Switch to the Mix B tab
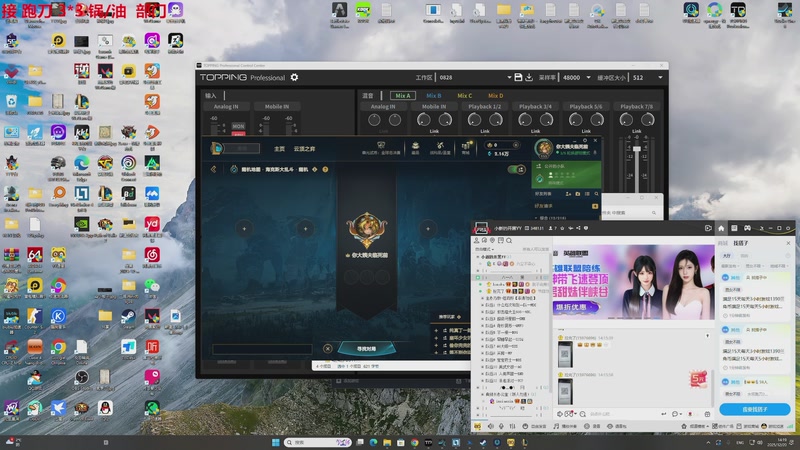This screenshot has height=450, width=800. 434,95
